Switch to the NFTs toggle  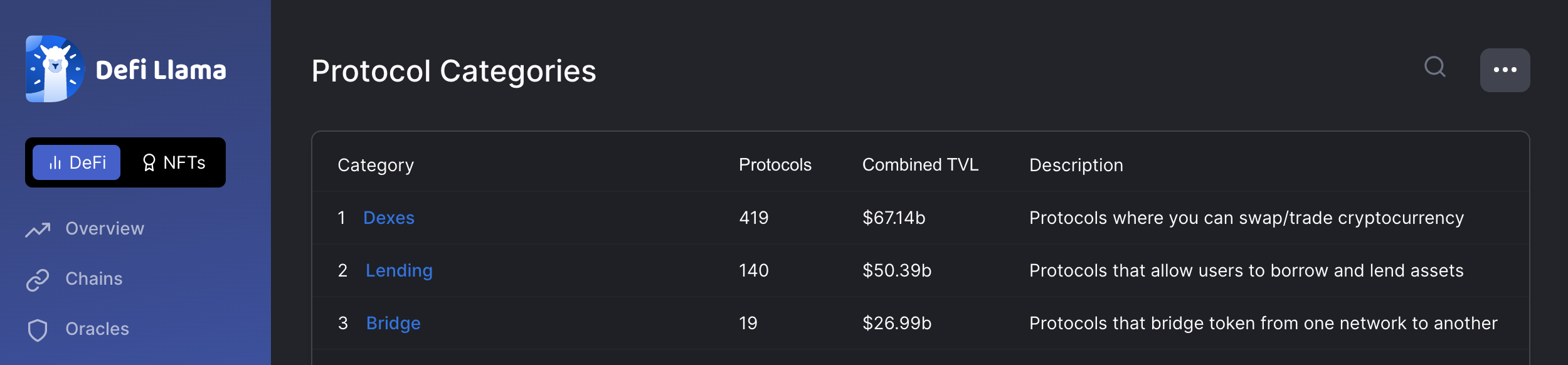pos(174,162)
